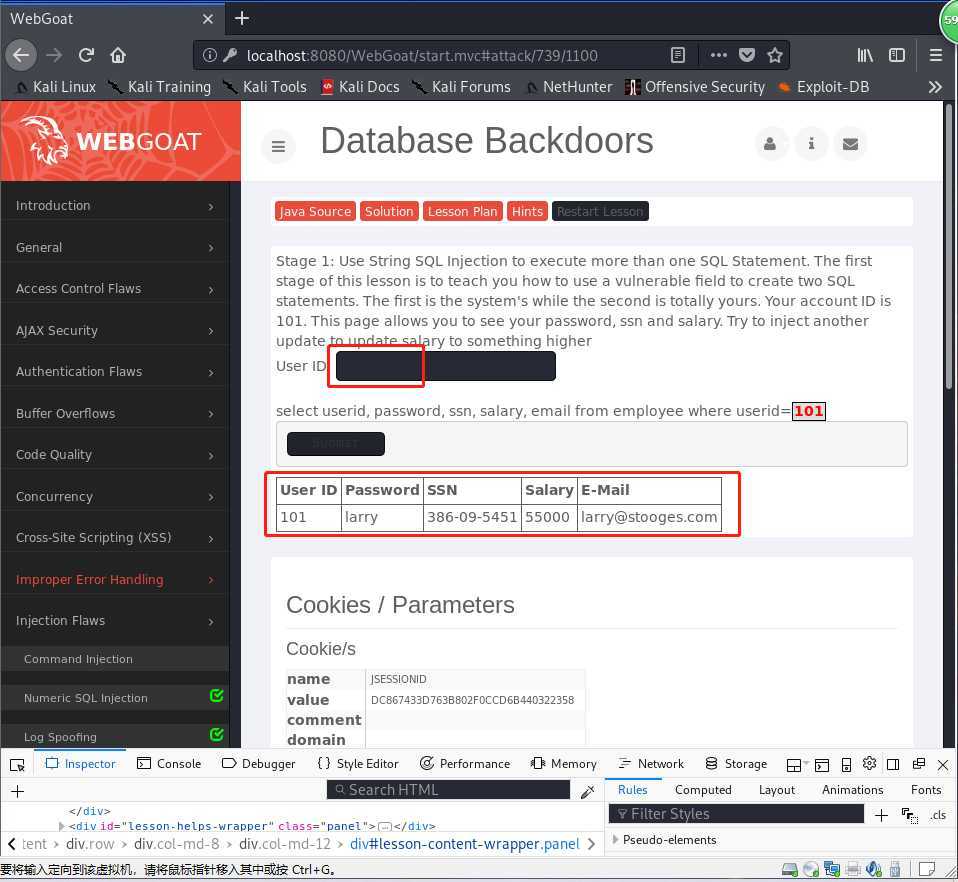958x882 pixels.
Task: Open Command Injection lesson
Action: pos(115,660)
